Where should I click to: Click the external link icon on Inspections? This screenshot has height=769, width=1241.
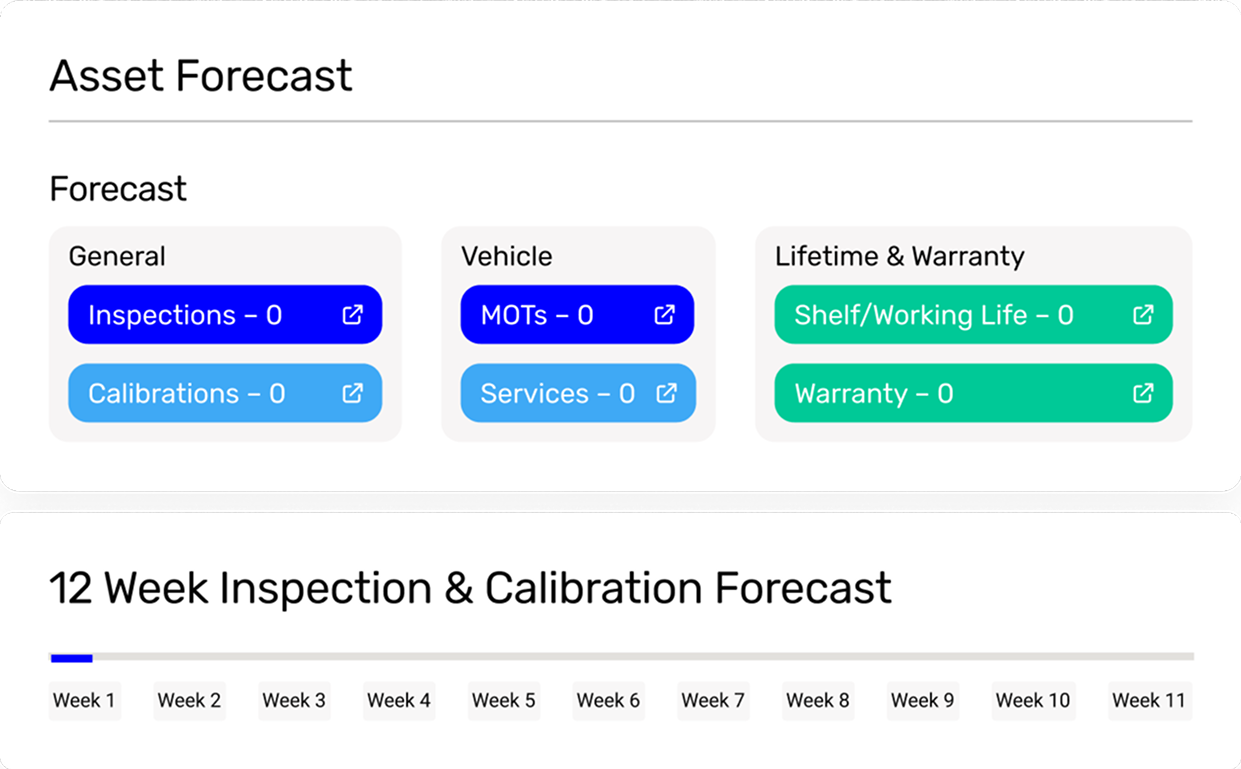coord(352,314)
